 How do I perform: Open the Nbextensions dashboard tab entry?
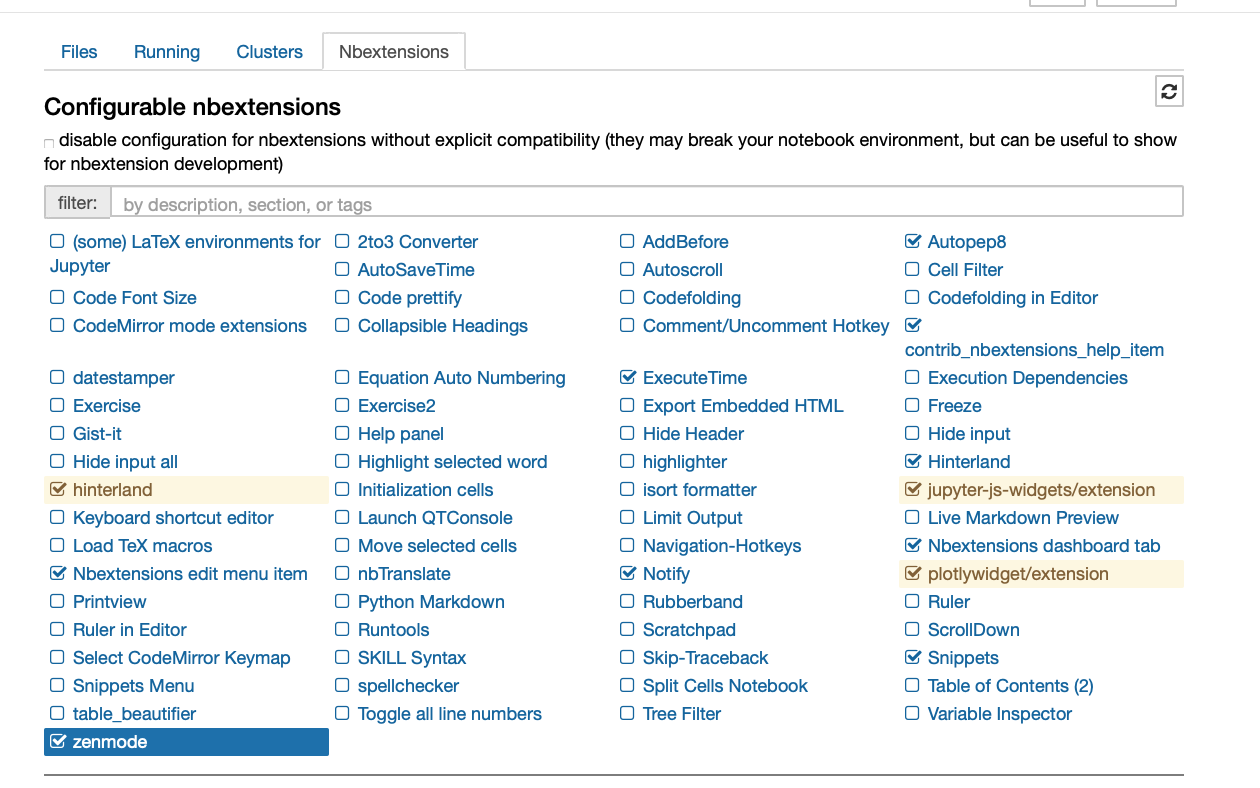(1044, 546)
